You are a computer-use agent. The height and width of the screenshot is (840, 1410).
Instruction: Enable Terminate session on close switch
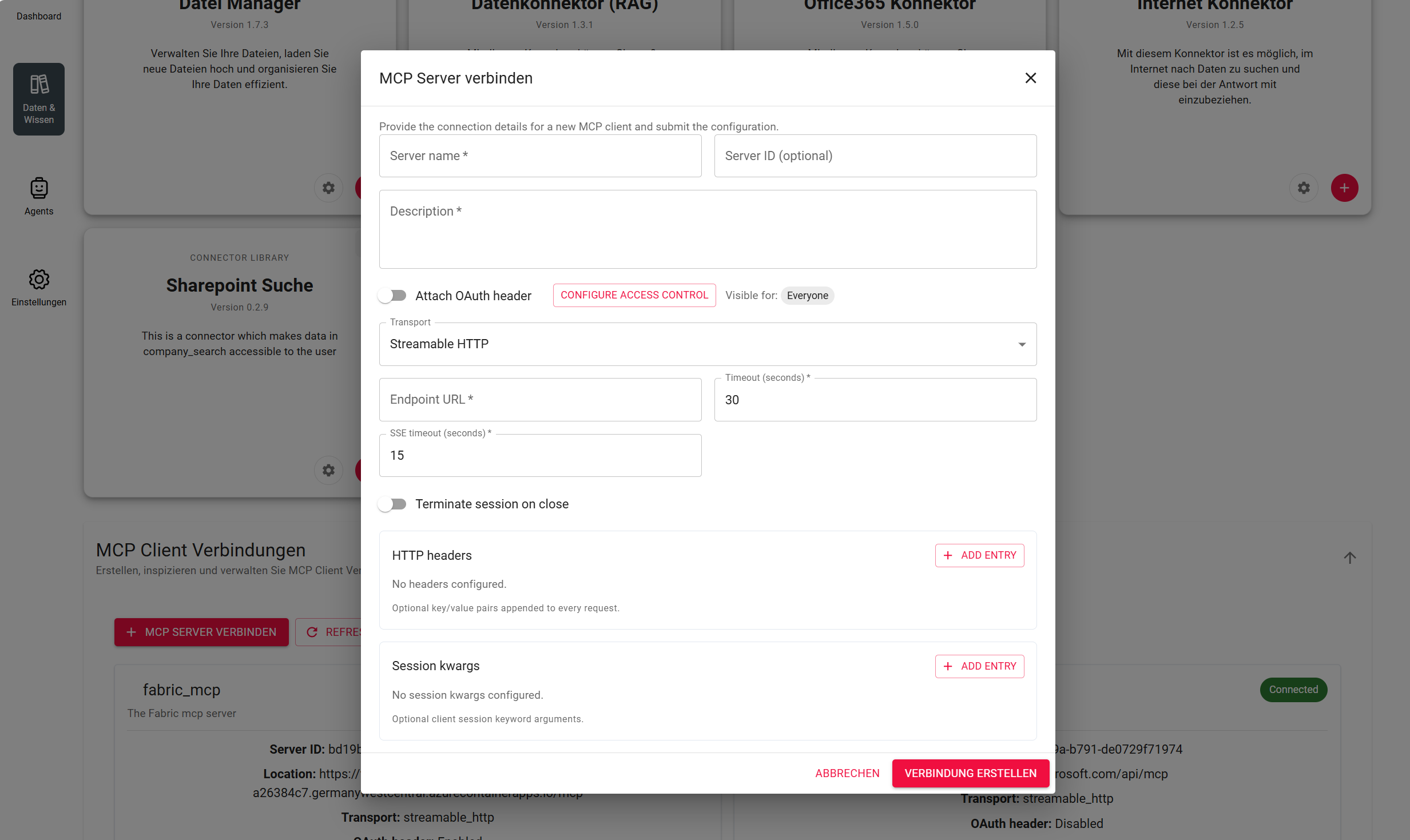[392, 504]
